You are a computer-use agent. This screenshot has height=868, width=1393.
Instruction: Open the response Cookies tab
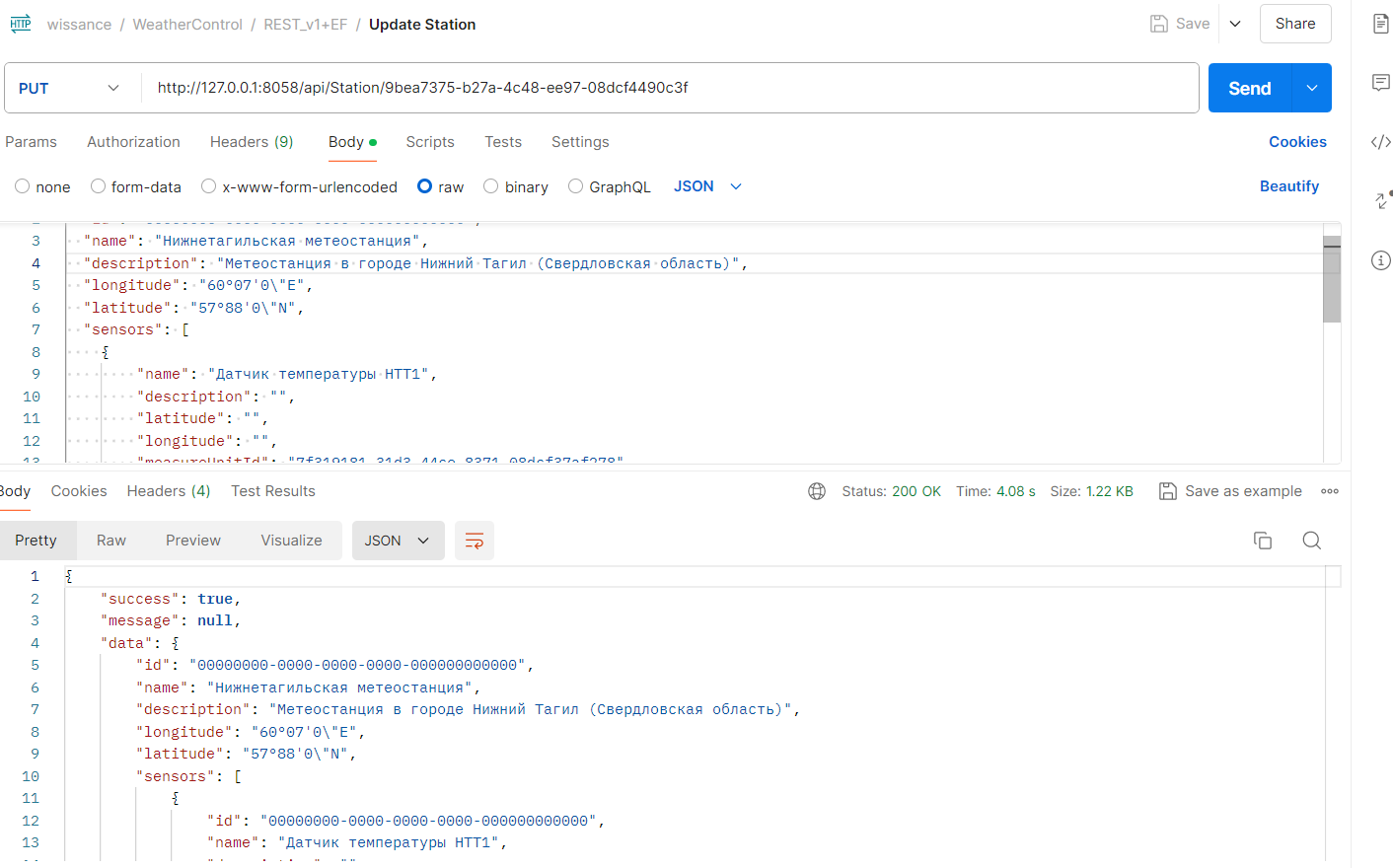pos(79,491)
